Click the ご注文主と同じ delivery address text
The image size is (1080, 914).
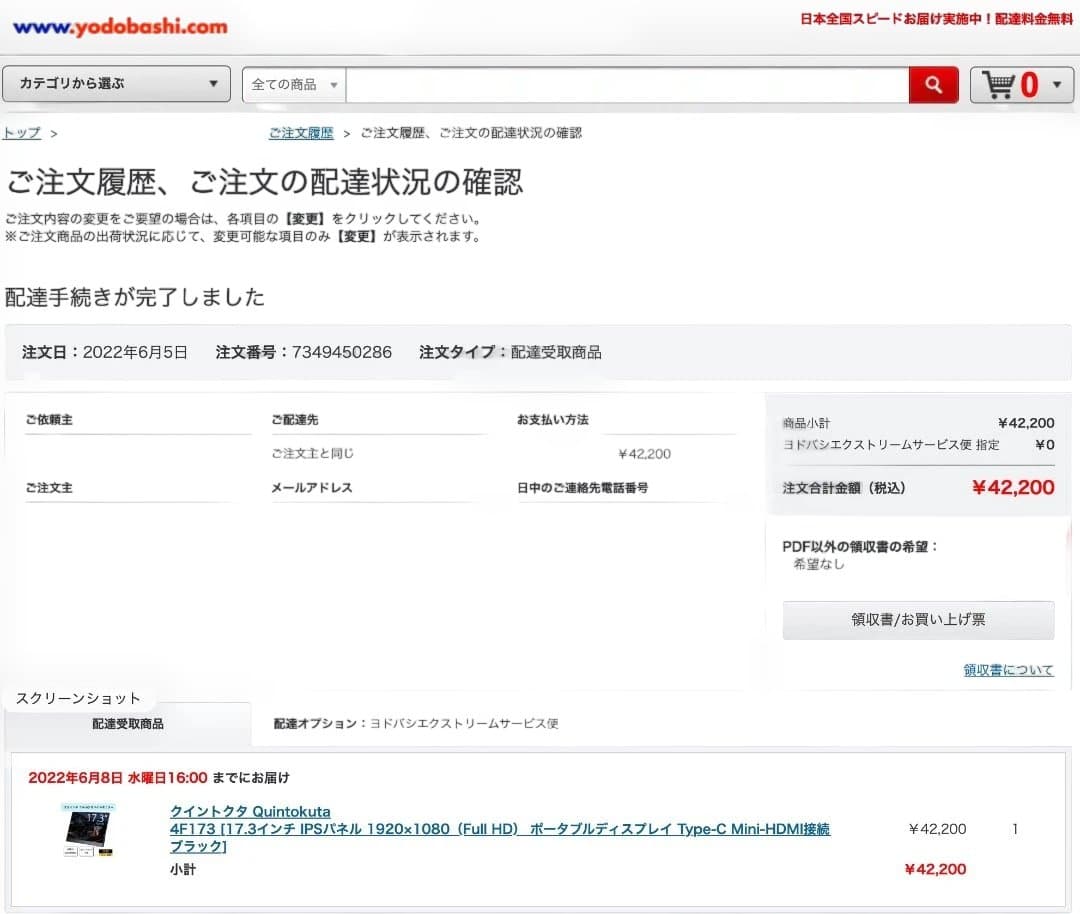click(313, 453)
